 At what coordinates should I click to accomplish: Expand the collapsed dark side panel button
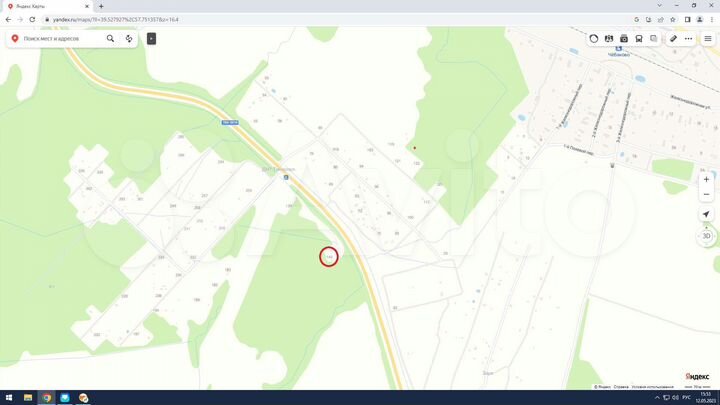[x=152, y=39]
